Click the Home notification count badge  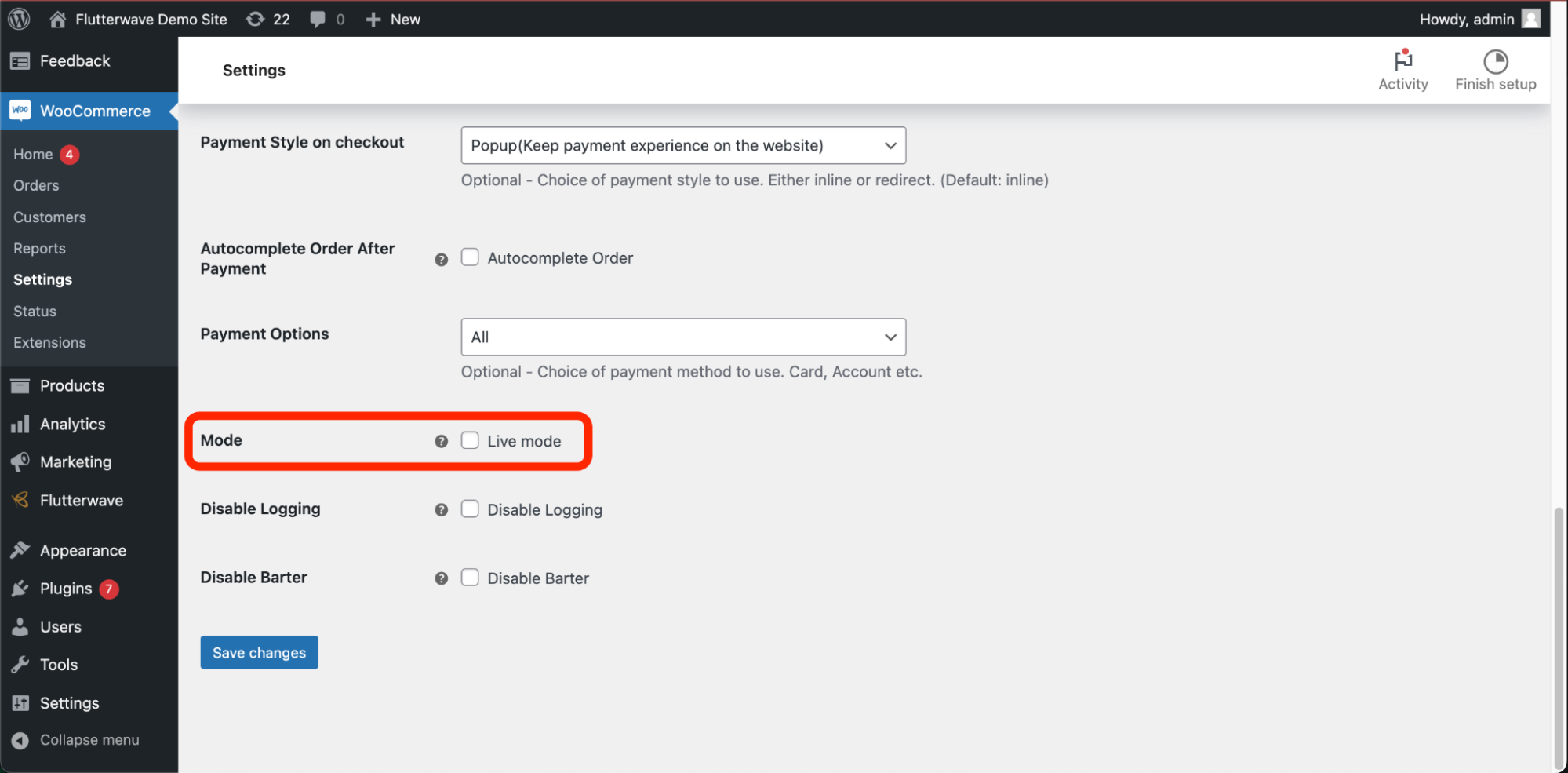click(69, 154)
